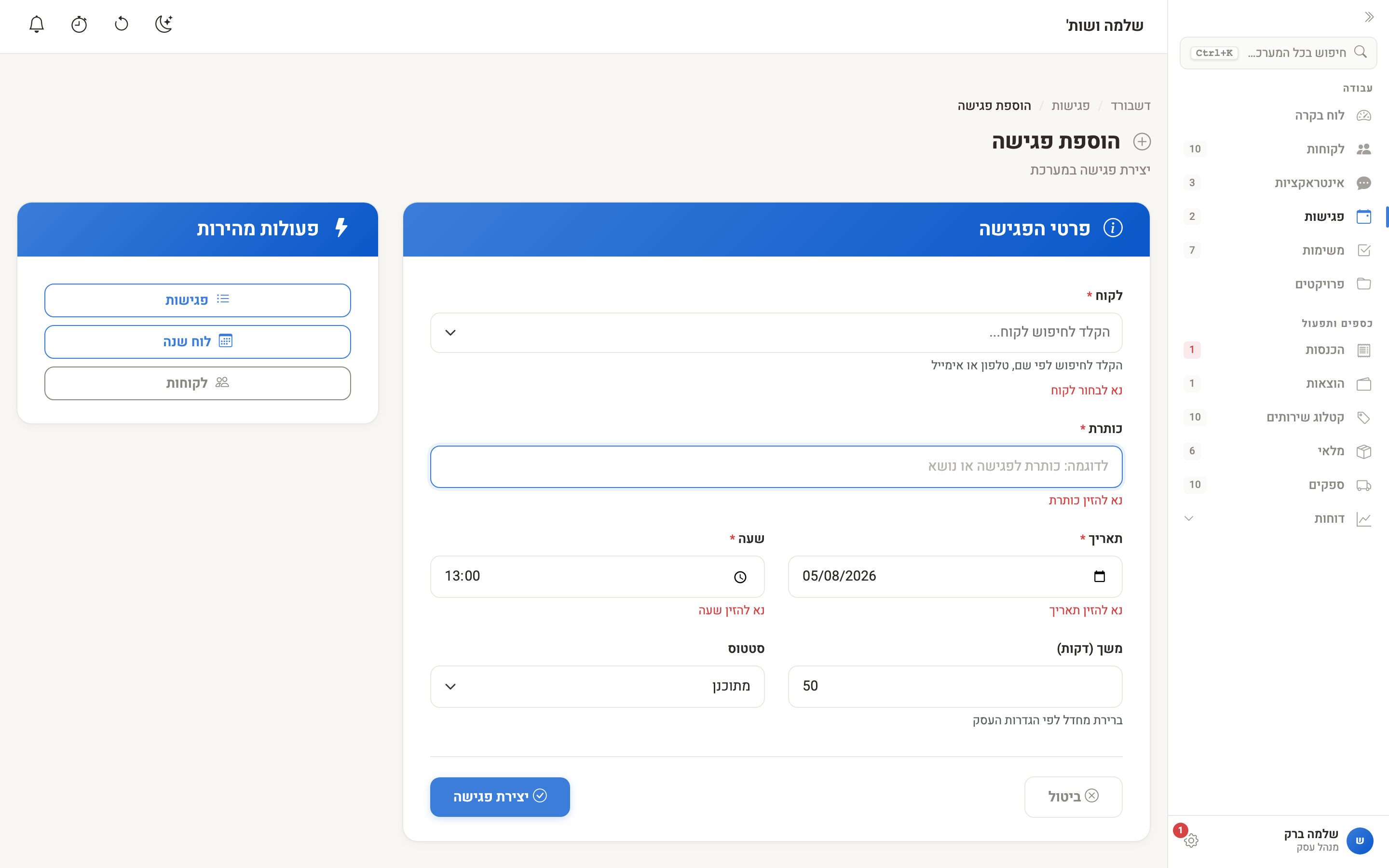The image size is (1389, 868).
Task: Open פגישות in the sidebar
Action: click(x=1278, y=217)
